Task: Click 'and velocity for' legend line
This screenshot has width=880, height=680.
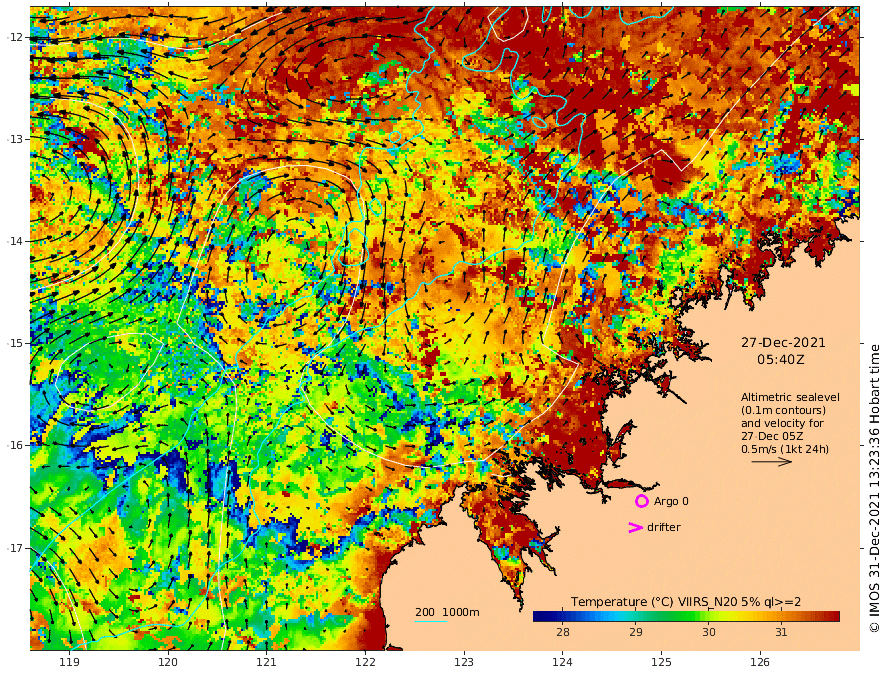Action: pos(782,423)
